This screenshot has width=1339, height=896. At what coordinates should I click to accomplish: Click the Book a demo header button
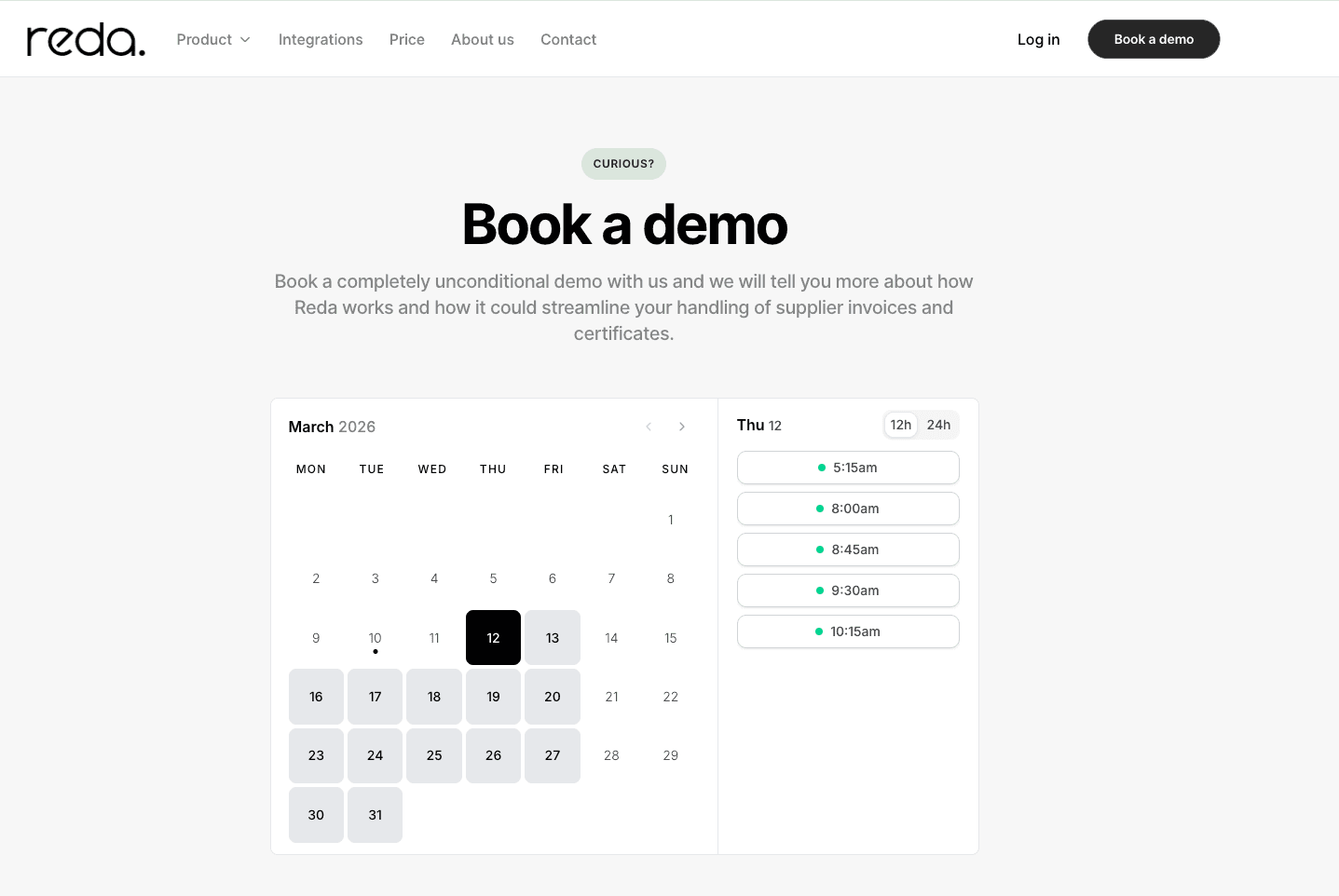tap(1154, 39)
